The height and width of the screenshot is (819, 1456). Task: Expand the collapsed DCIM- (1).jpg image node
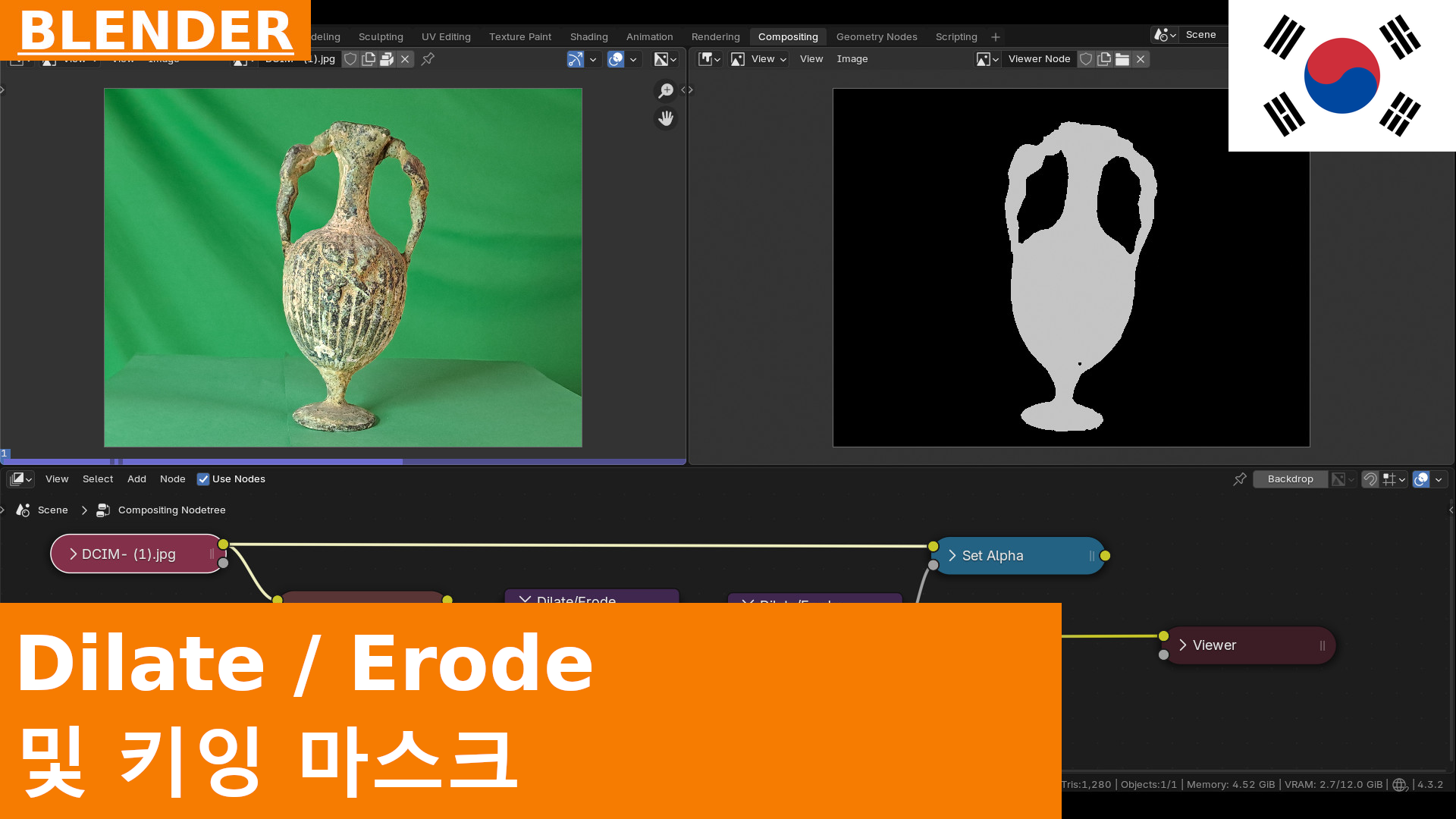[x=74, y=554]
